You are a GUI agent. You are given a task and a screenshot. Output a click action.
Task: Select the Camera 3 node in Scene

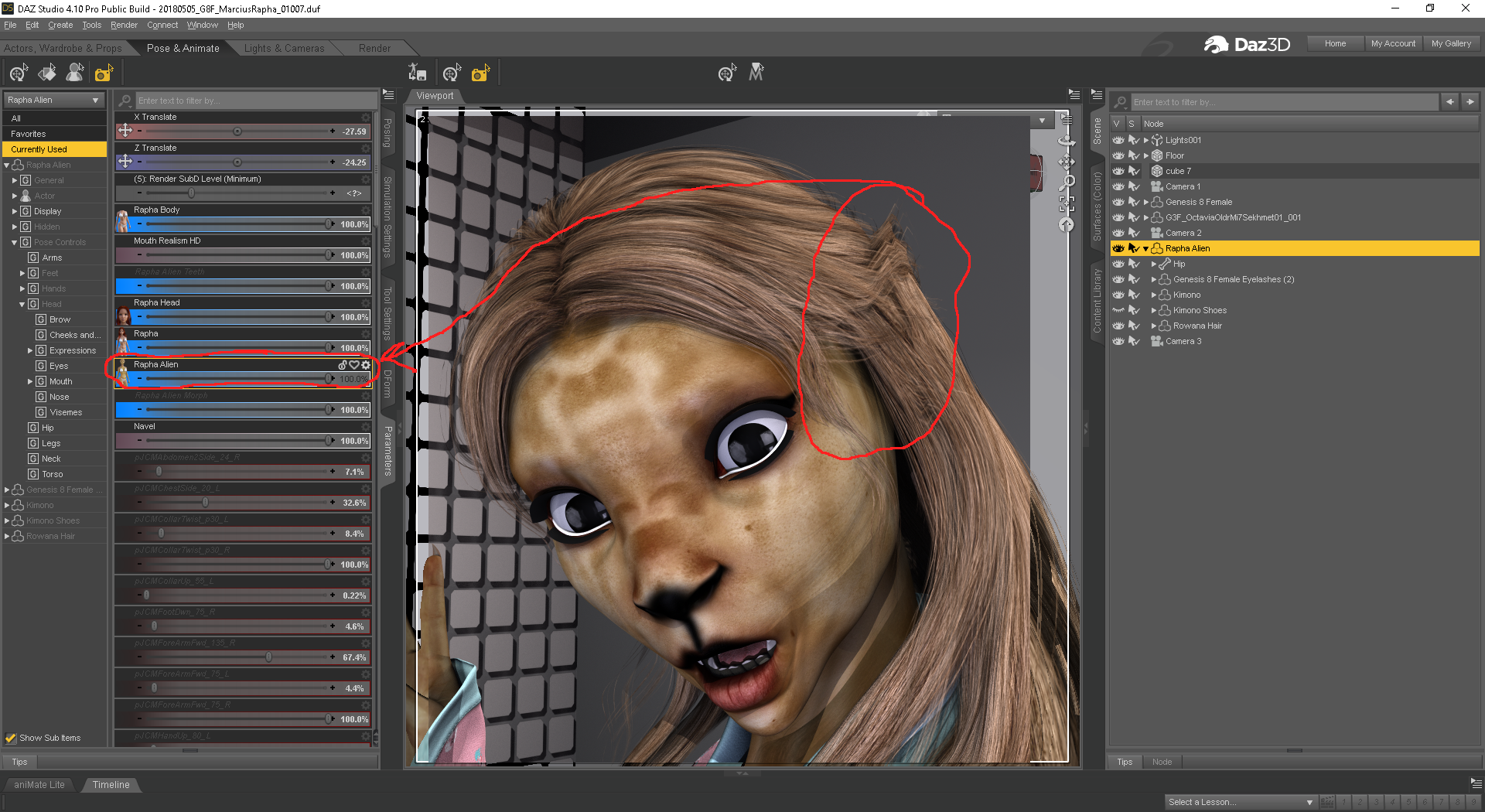[1183, 341]
